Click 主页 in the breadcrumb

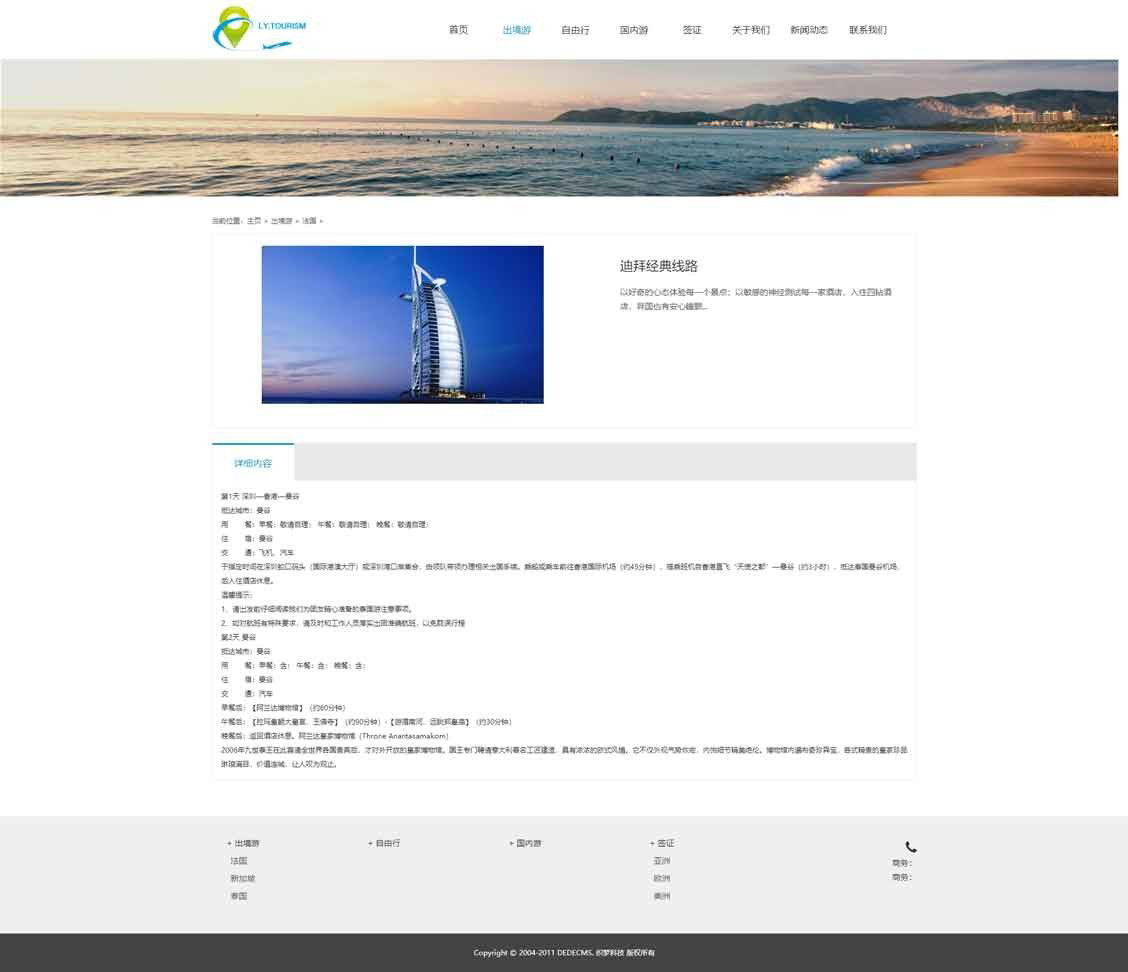254,221
